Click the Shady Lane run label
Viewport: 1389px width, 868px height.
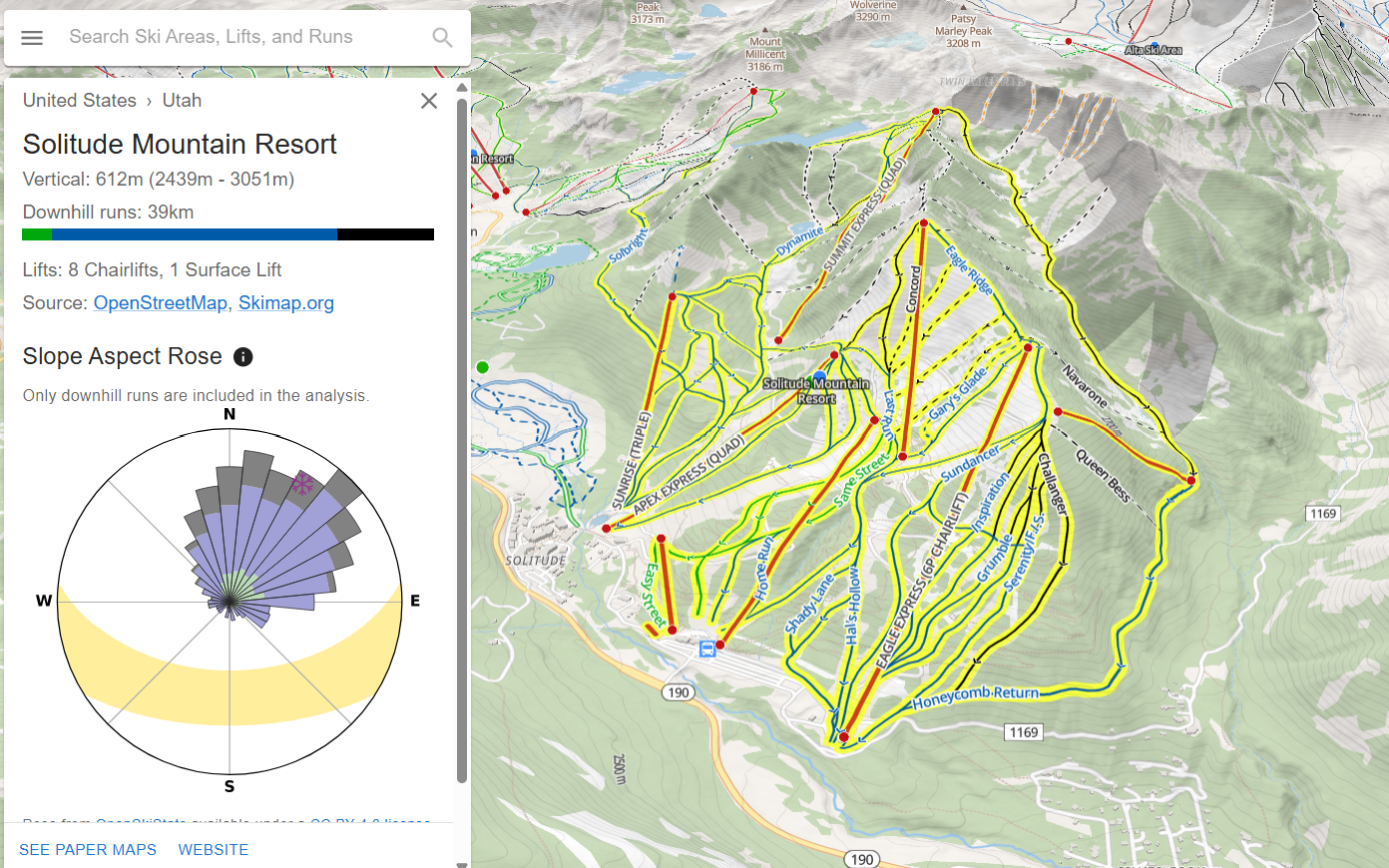808,604
